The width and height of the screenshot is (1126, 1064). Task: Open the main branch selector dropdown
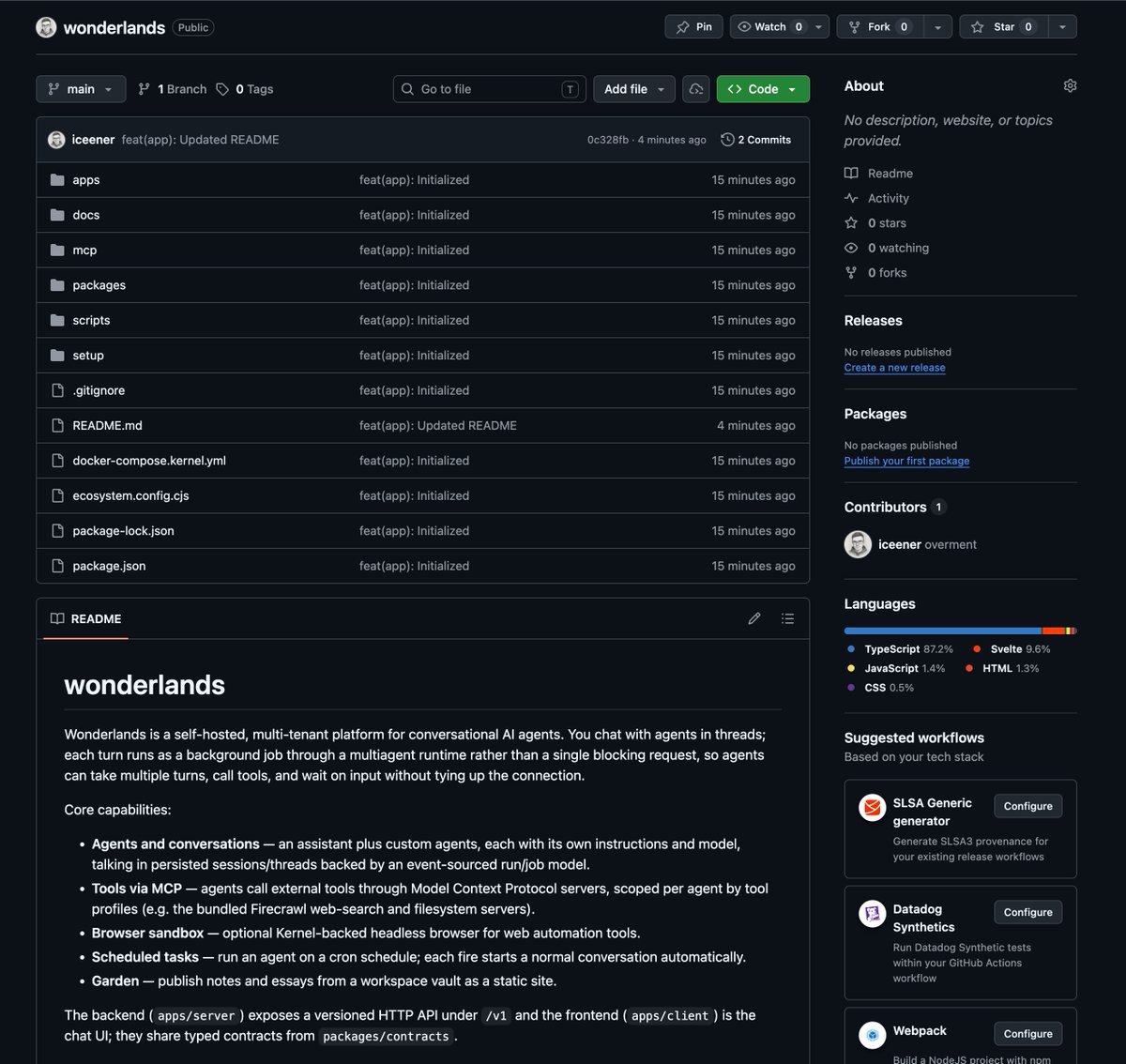click(x=81, y=89)
